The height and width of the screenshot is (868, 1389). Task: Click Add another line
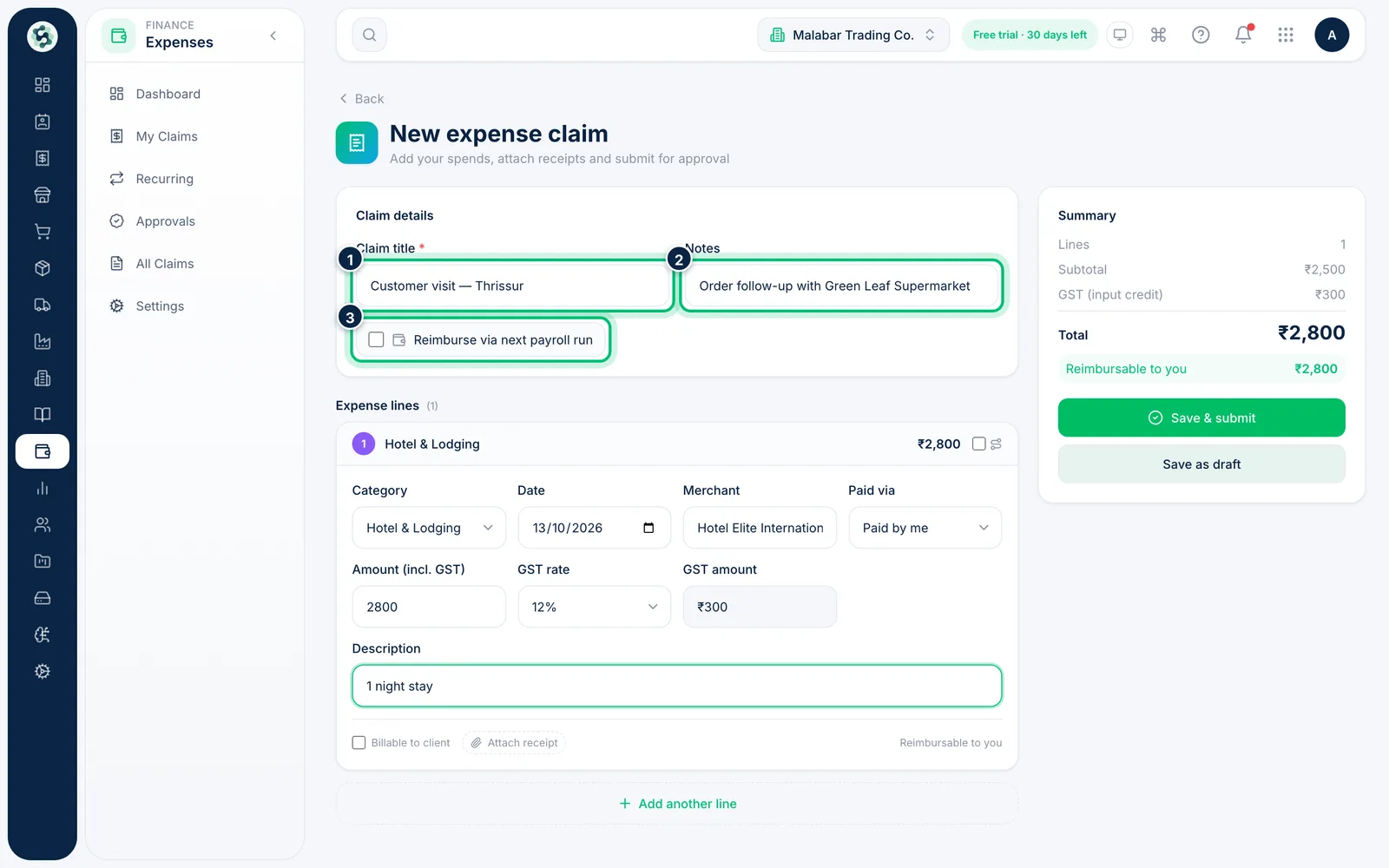coord(677,804)
